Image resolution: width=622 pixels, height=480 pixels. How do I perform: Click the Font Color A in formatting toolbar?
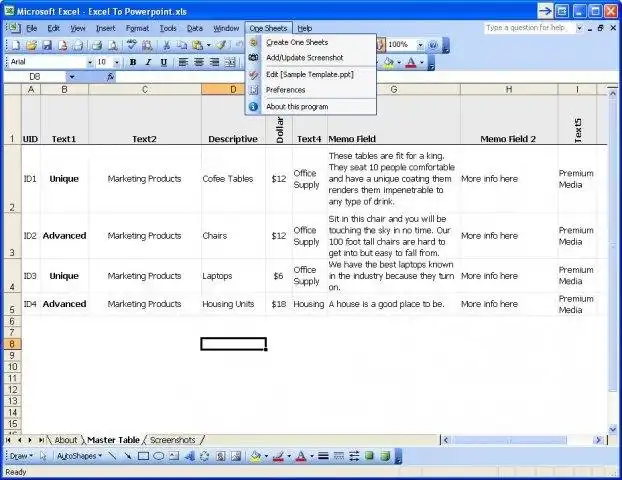411,62
